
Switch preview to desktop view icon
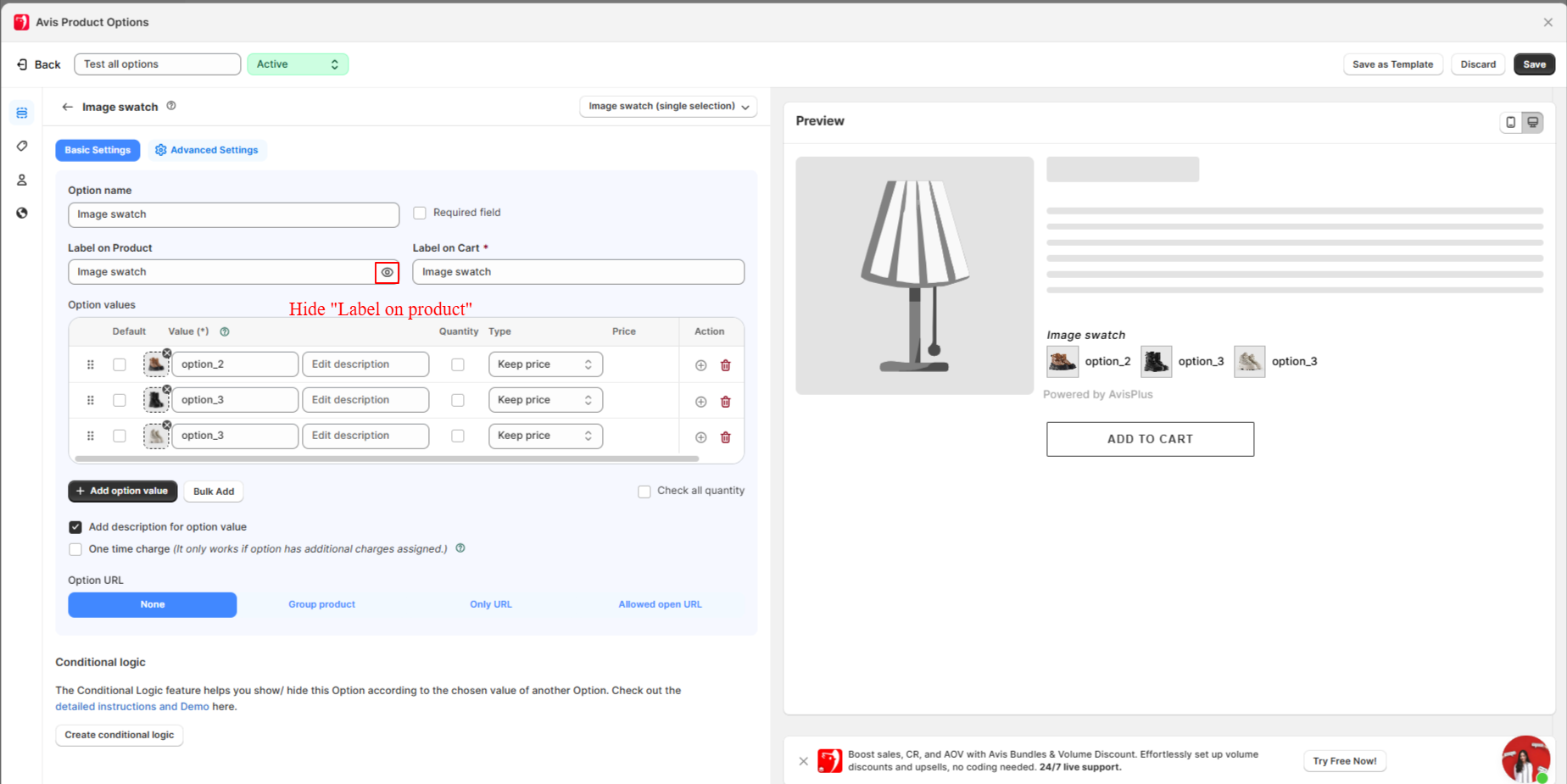click(1532, 122)
